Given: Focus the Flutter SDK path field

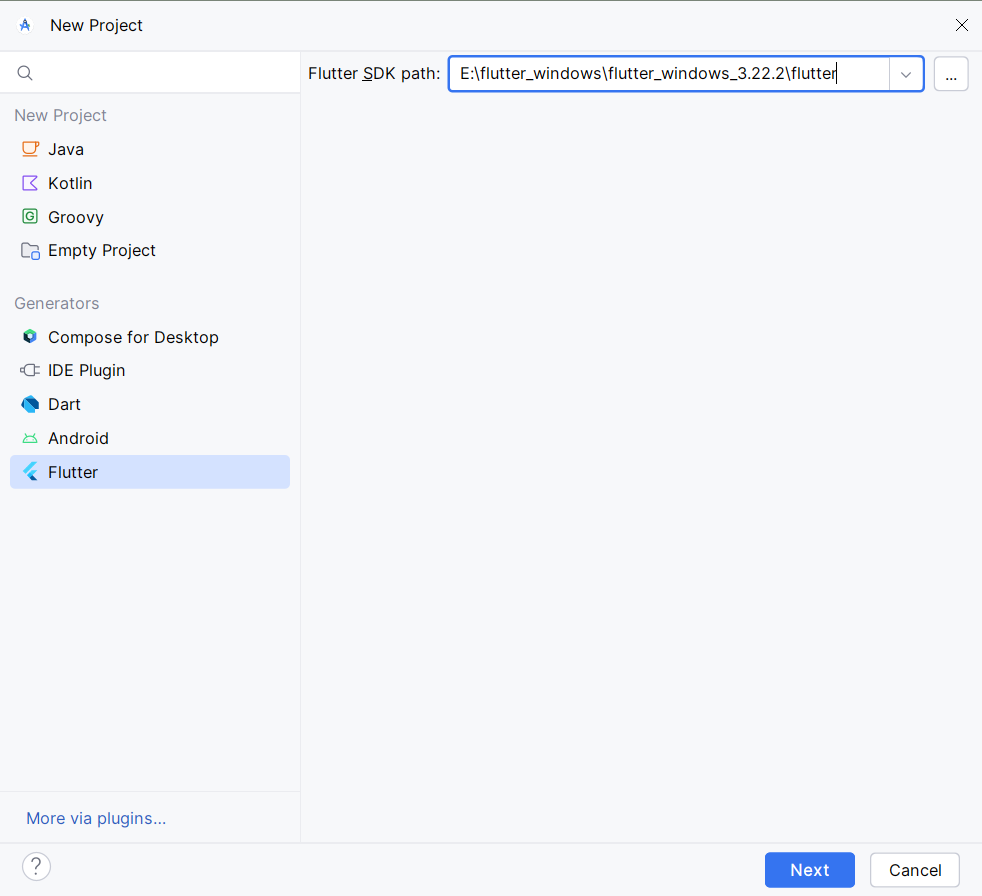Looking at the screenshot, I should pyautogui.click(x=669, y=74).
